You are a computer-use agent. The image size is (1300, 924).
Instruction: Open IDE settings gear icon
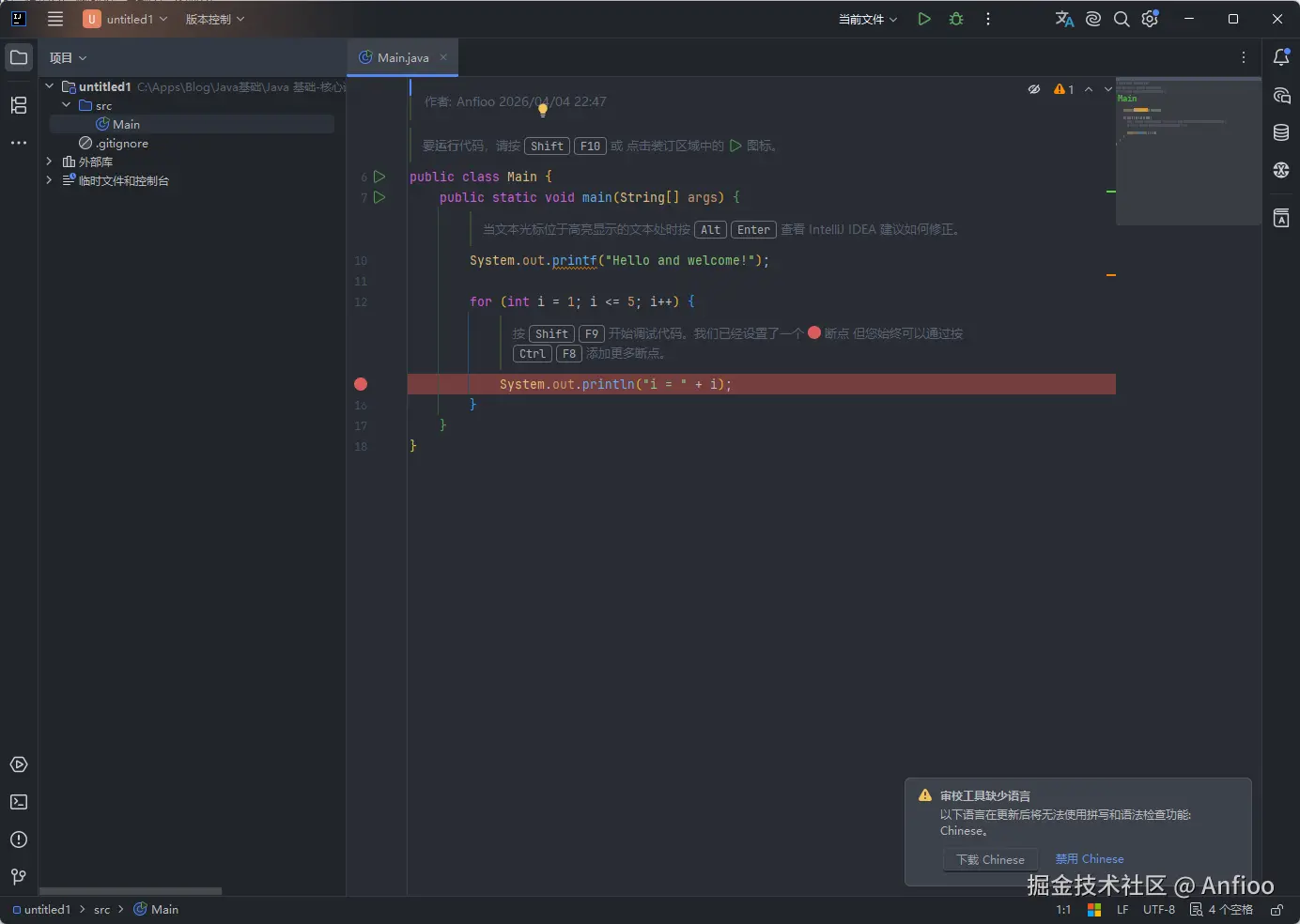point(1150,19)
